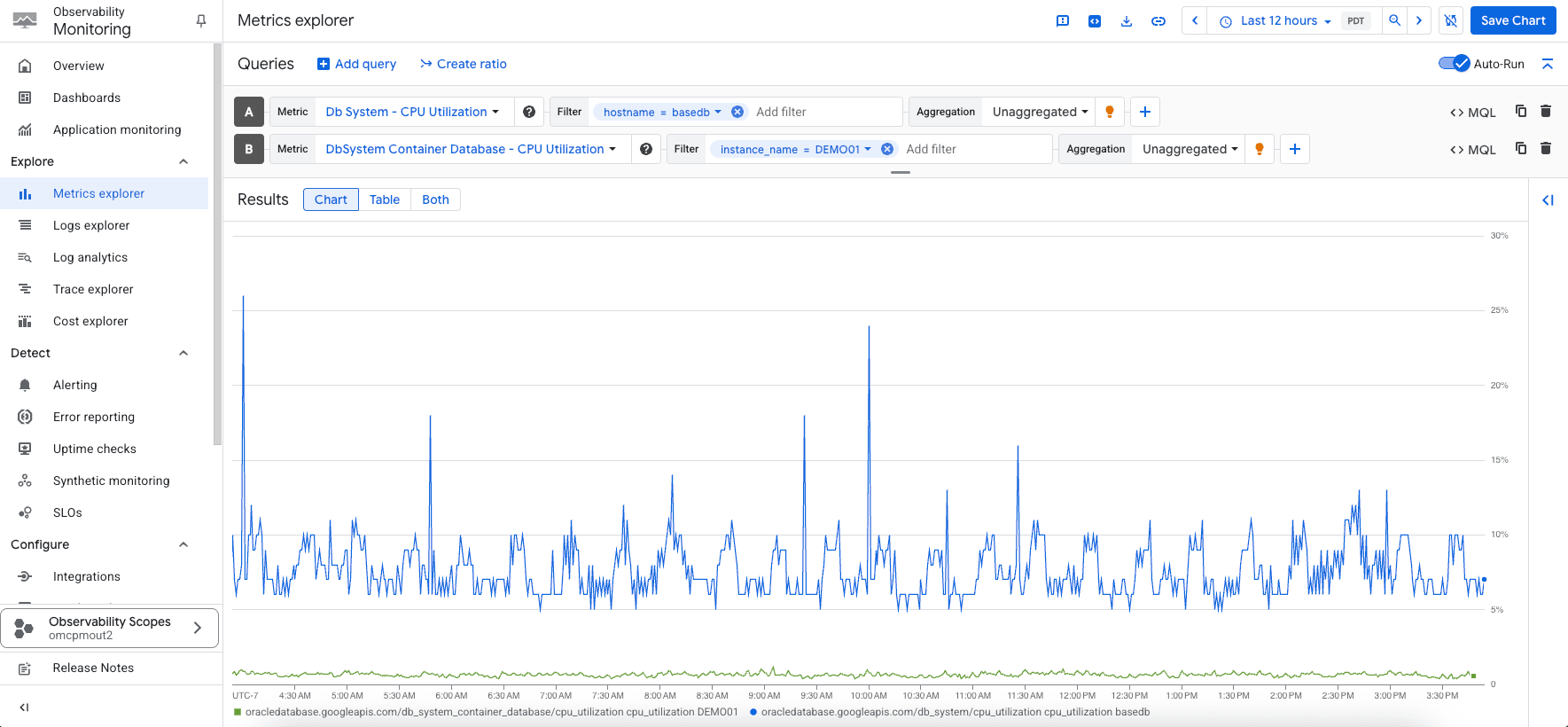
Task: Open query B Unaggregated aggregation dropdown
Action: point(1190,149)
